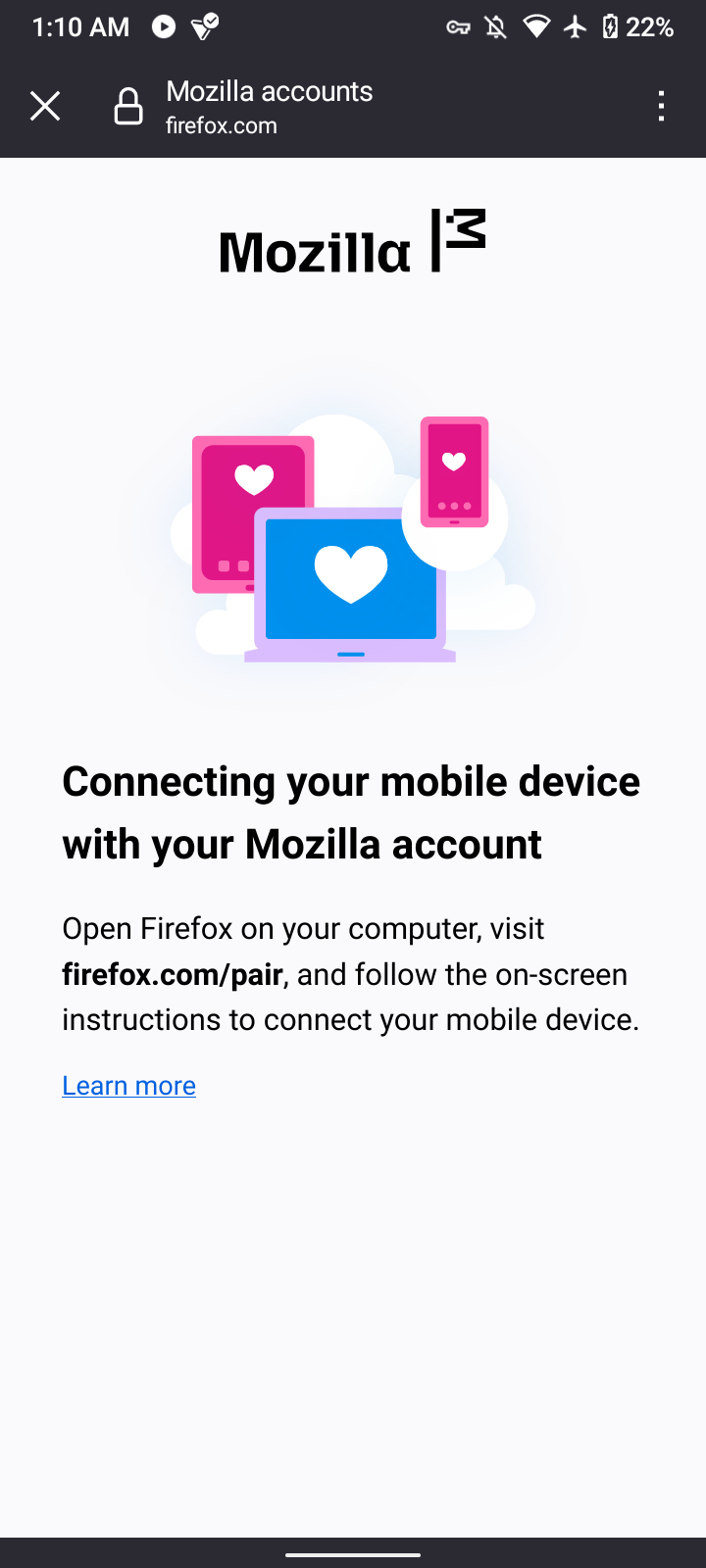Screen dimensions: 706x1568
Task: Close the Mozilla accounts custom tab
Action: point(45,106)
